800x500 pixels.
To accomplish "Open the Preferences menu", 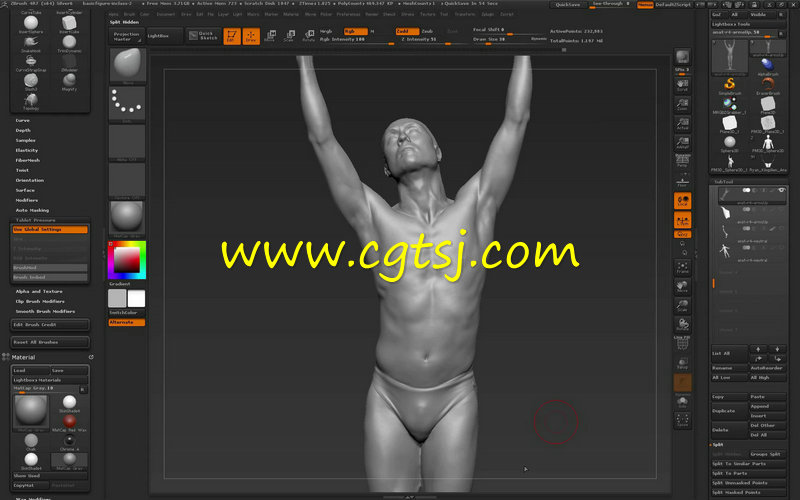I will point(348,14).
